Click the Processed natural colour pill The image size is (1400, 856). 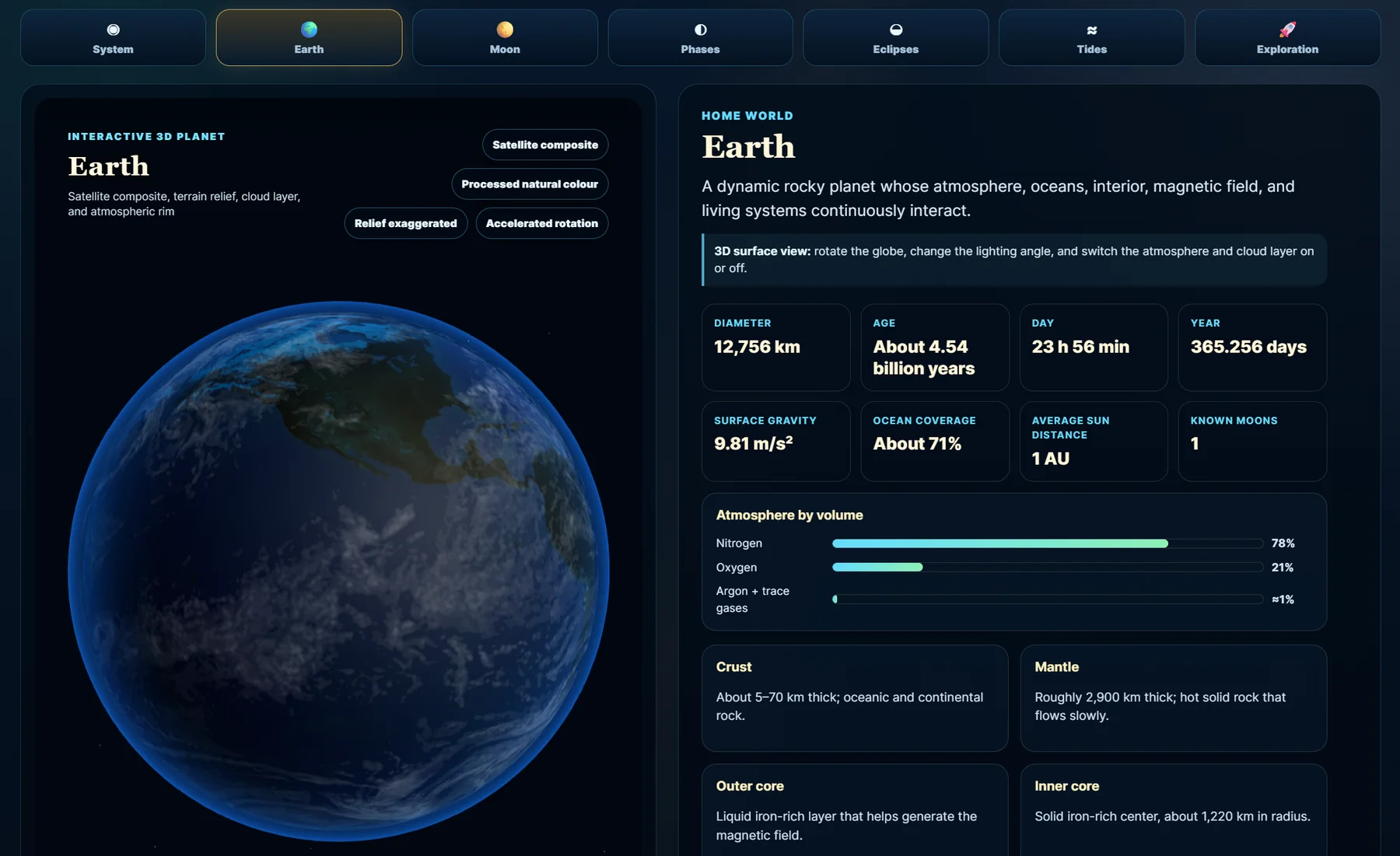[530, 184]
